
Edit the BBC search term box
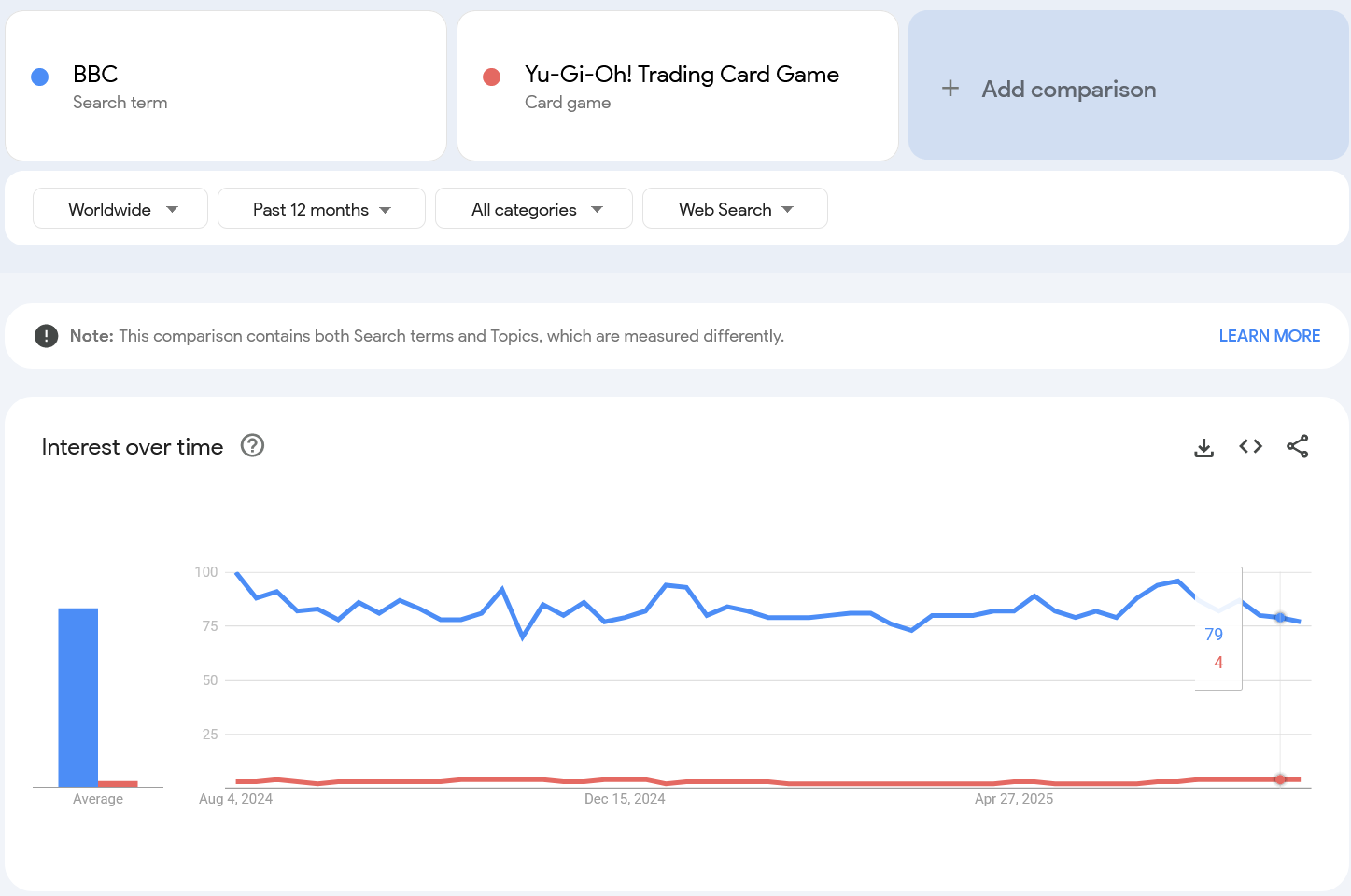[x=226, y=86]
